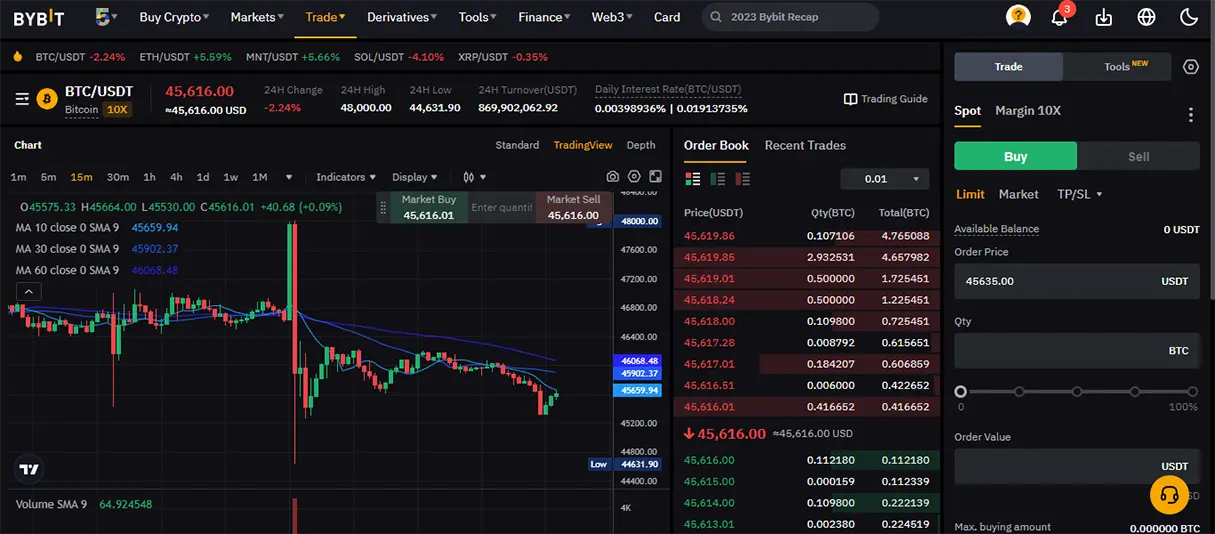Open Finance dropdown menu
The width and height of the screenshot is (1215, 534).
pyautogui.click(x=544, y=17)
